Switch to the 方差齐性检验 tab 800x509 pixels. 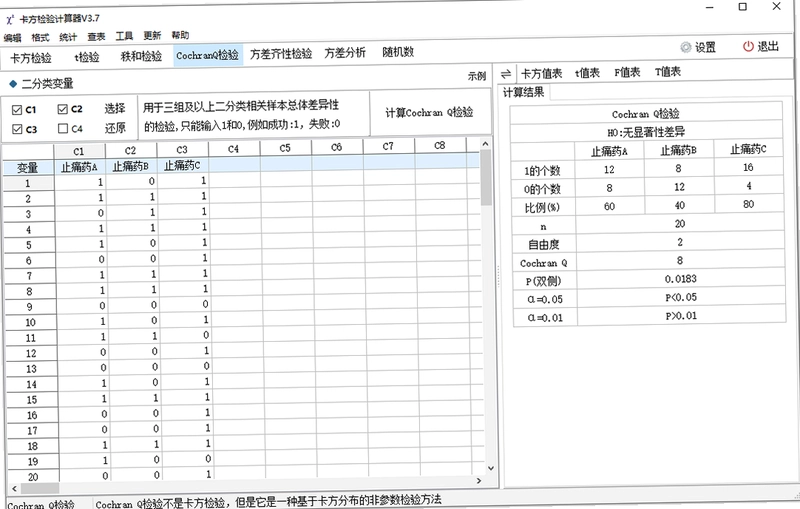point(281,54)
